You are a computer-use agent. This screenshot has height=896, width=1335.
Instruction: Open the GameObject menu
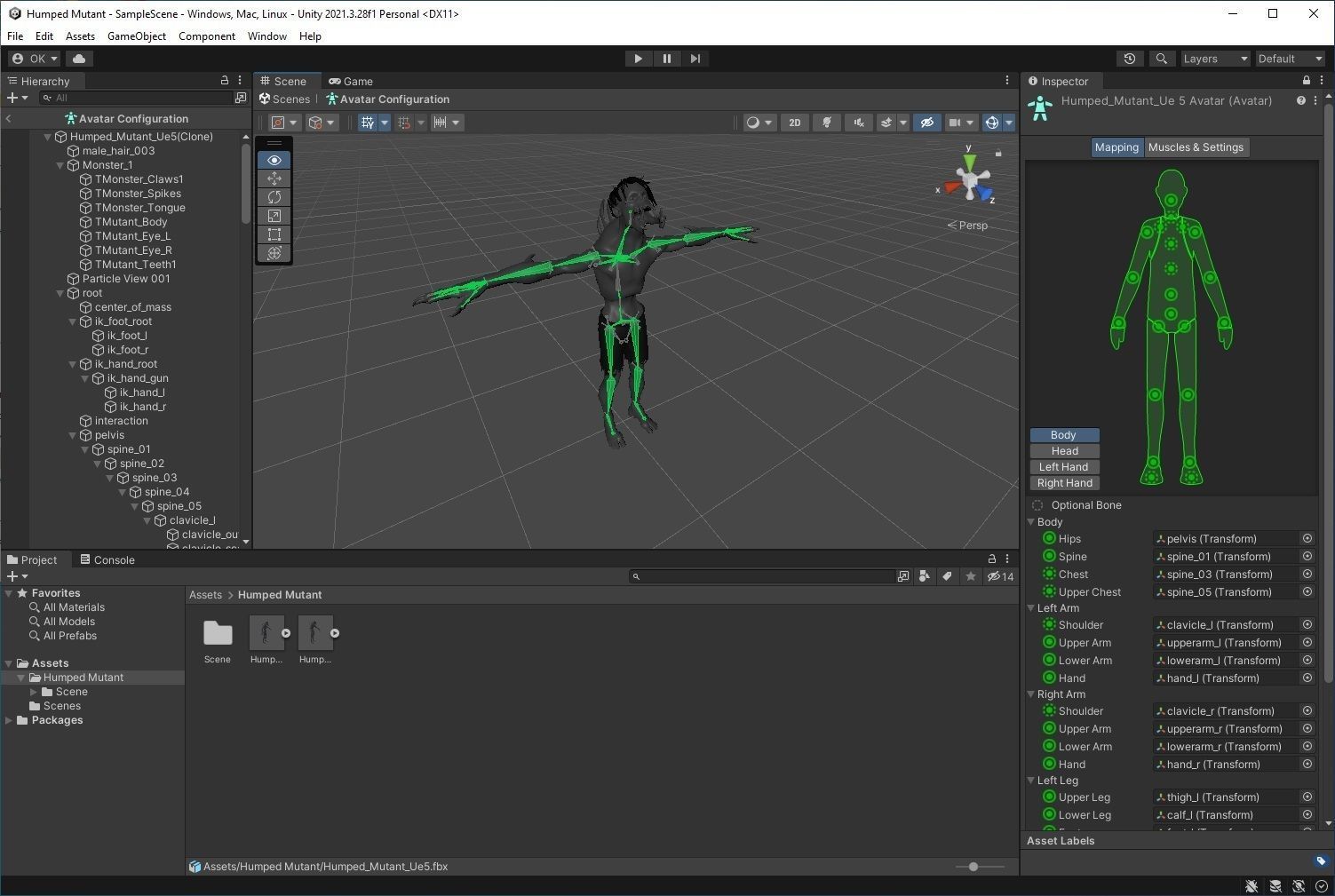[137, 36]
